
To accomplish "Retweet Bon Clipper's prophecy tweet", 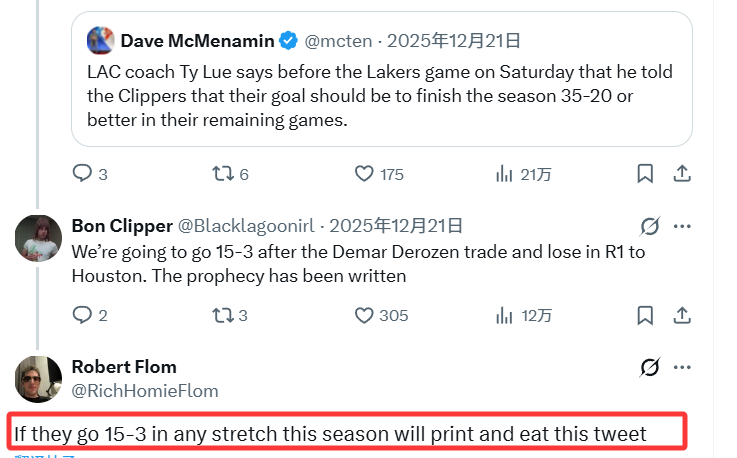I will pyautogui.click(x=222, y=315).
